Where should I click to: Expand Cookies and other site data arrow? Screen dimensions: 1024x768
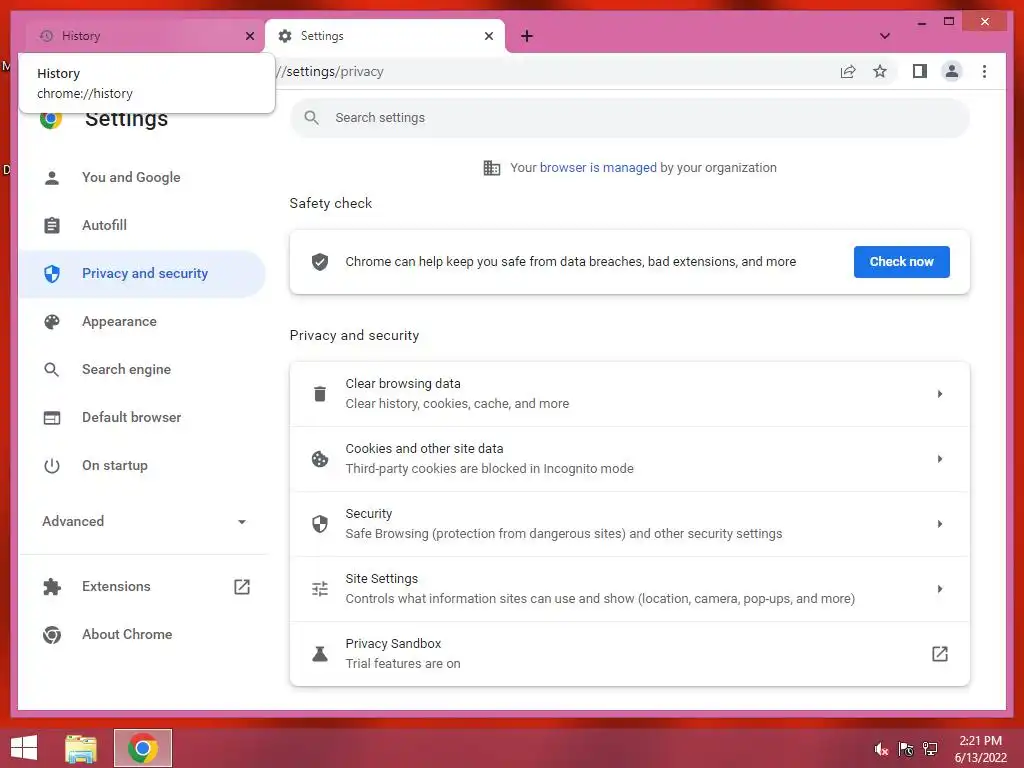940,459
